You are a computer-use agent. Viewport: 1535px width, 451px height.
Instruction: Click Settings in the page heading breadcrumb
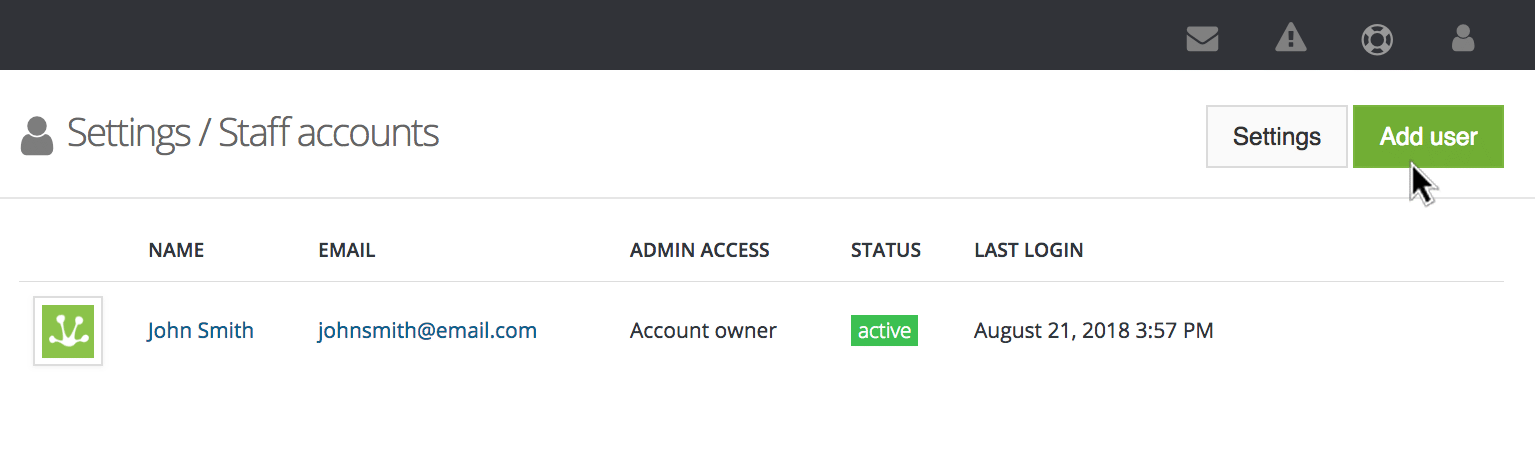pos(128,133)
